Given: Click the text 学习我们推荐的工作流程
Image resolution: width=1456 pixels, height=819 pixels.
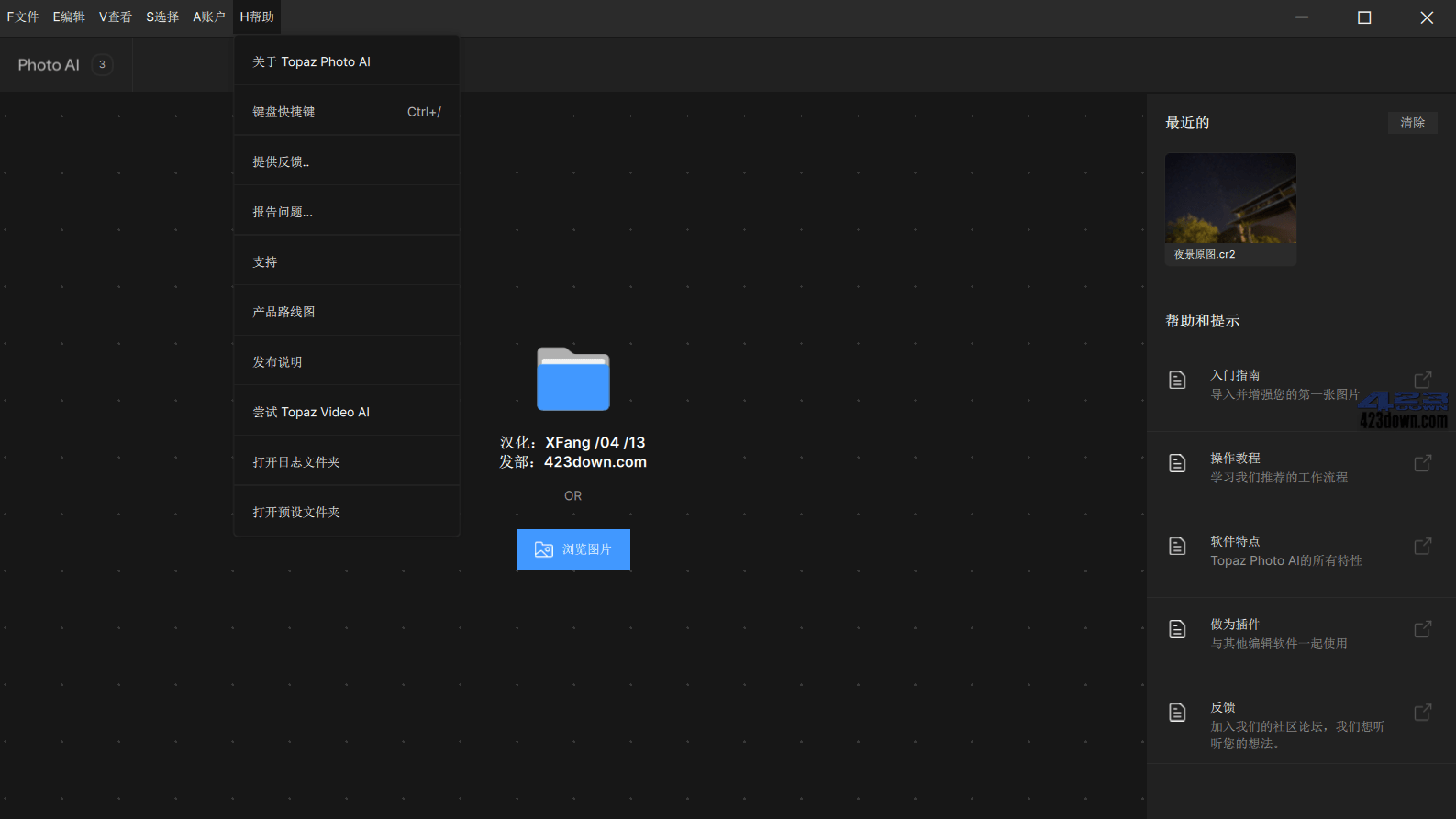Looking at the screenshot, I should (x=1279, y=478).
